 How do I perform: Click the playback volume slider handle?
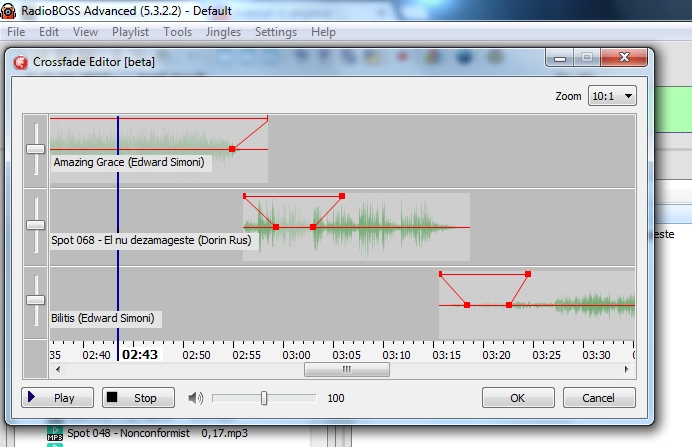coord(264,398)
